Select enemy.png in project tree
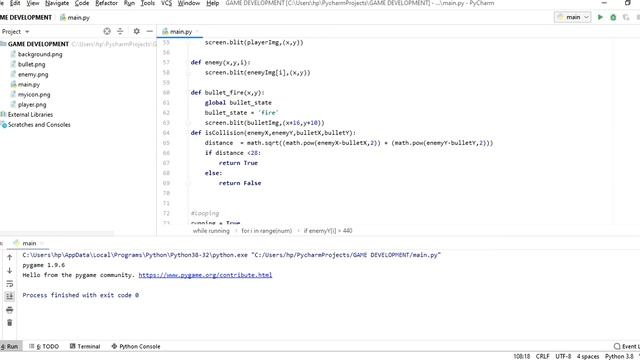Image resolution: width=640 pixels, height=360 pixels. coord(33,74)
